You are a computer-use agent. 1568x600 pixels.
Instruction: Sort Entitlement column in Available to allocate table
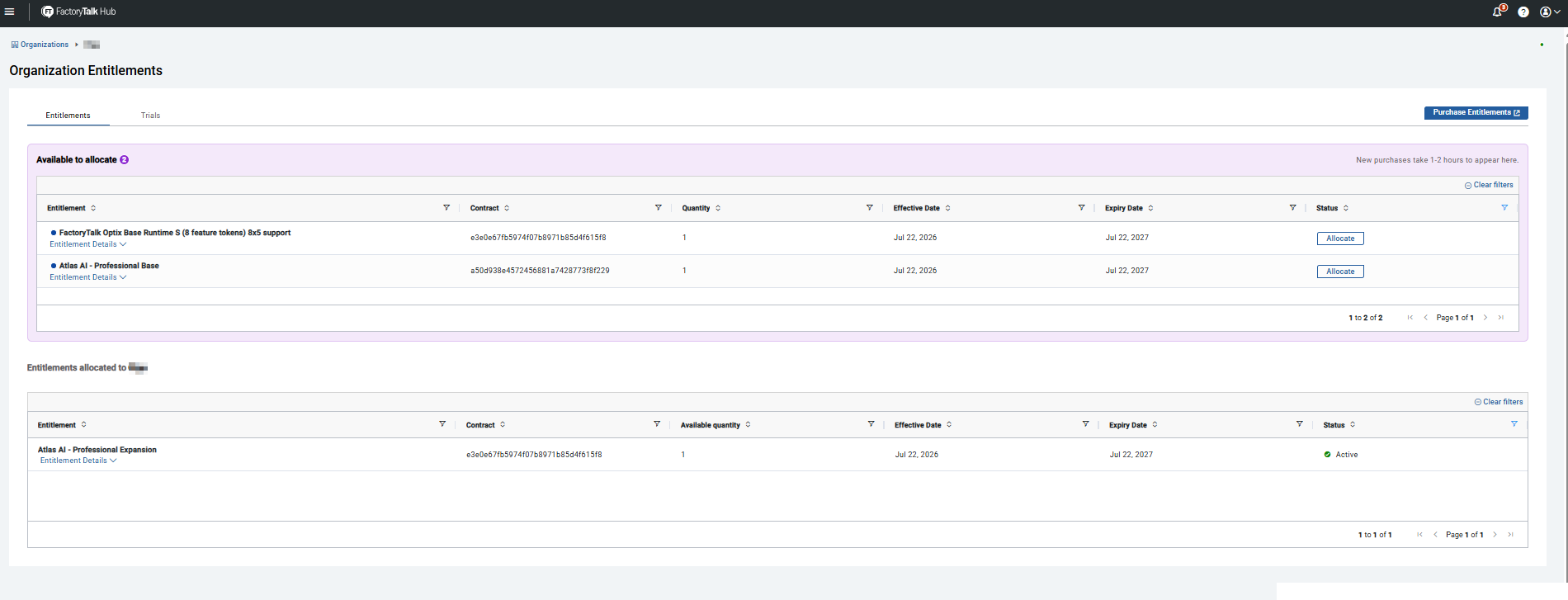93,208
